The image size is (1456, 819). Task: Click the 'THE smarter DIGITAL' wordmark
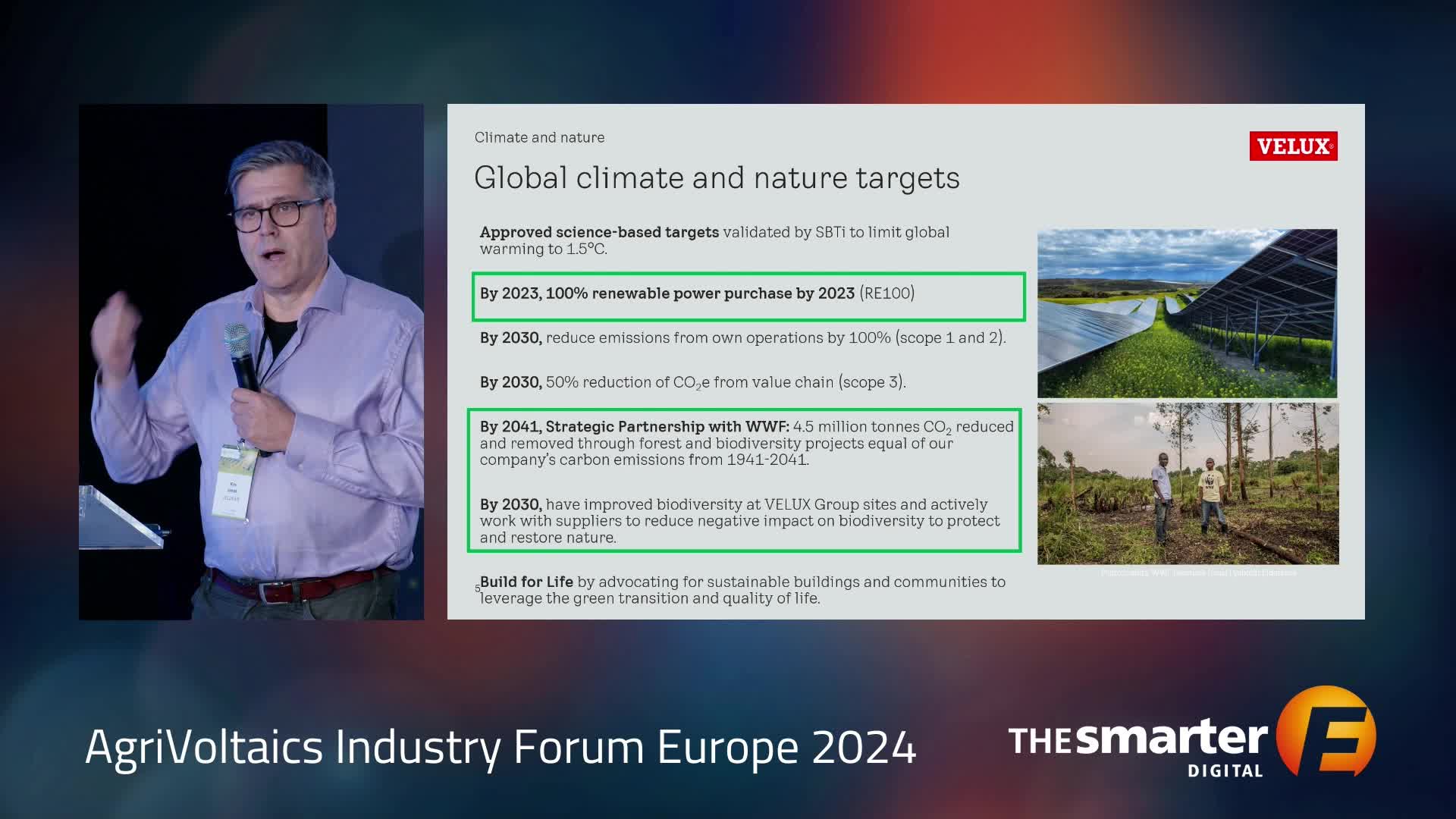click(x=1137, y=747)
